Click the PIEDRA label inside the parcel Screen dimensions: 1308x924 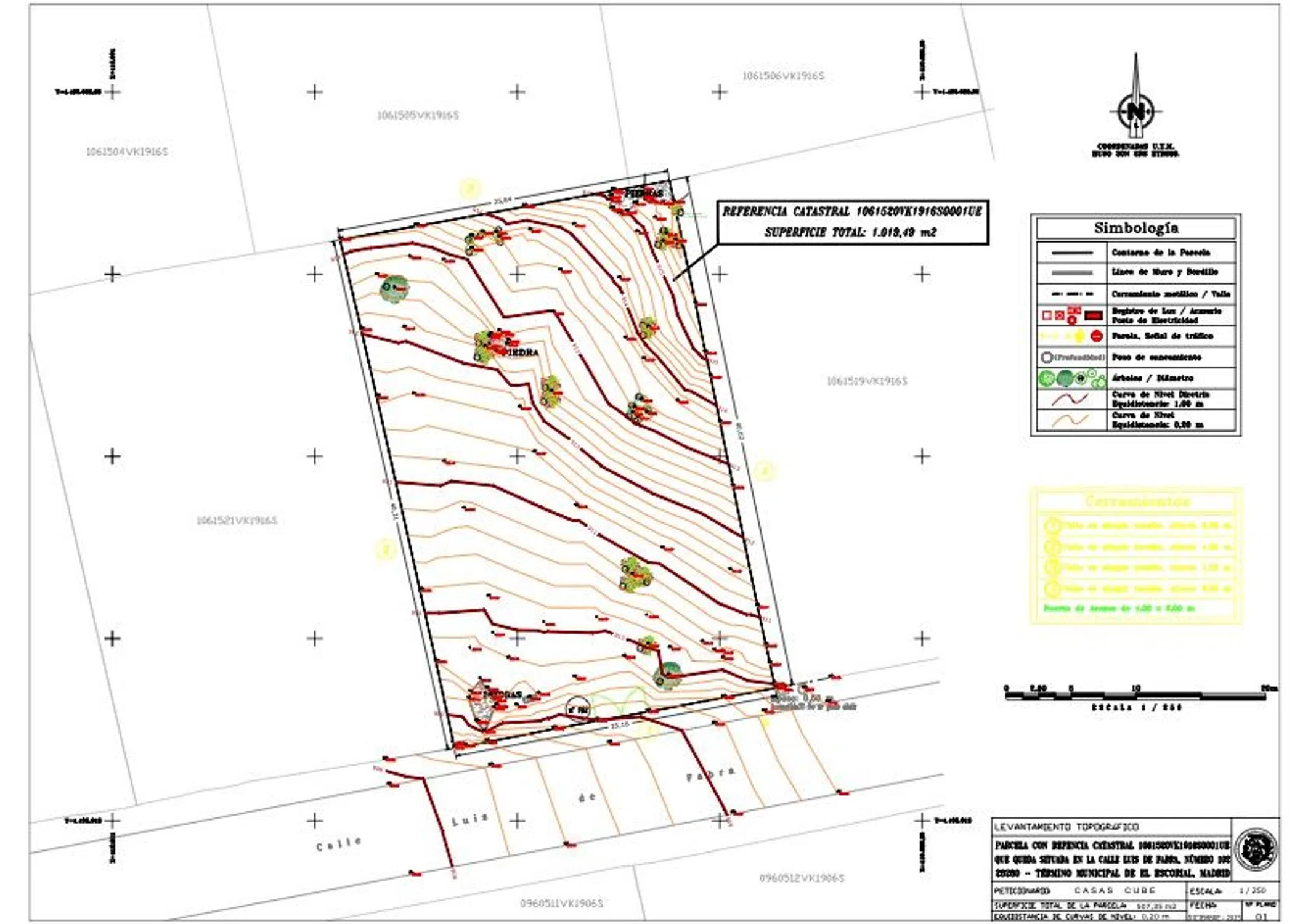click(x=521, y=352)
